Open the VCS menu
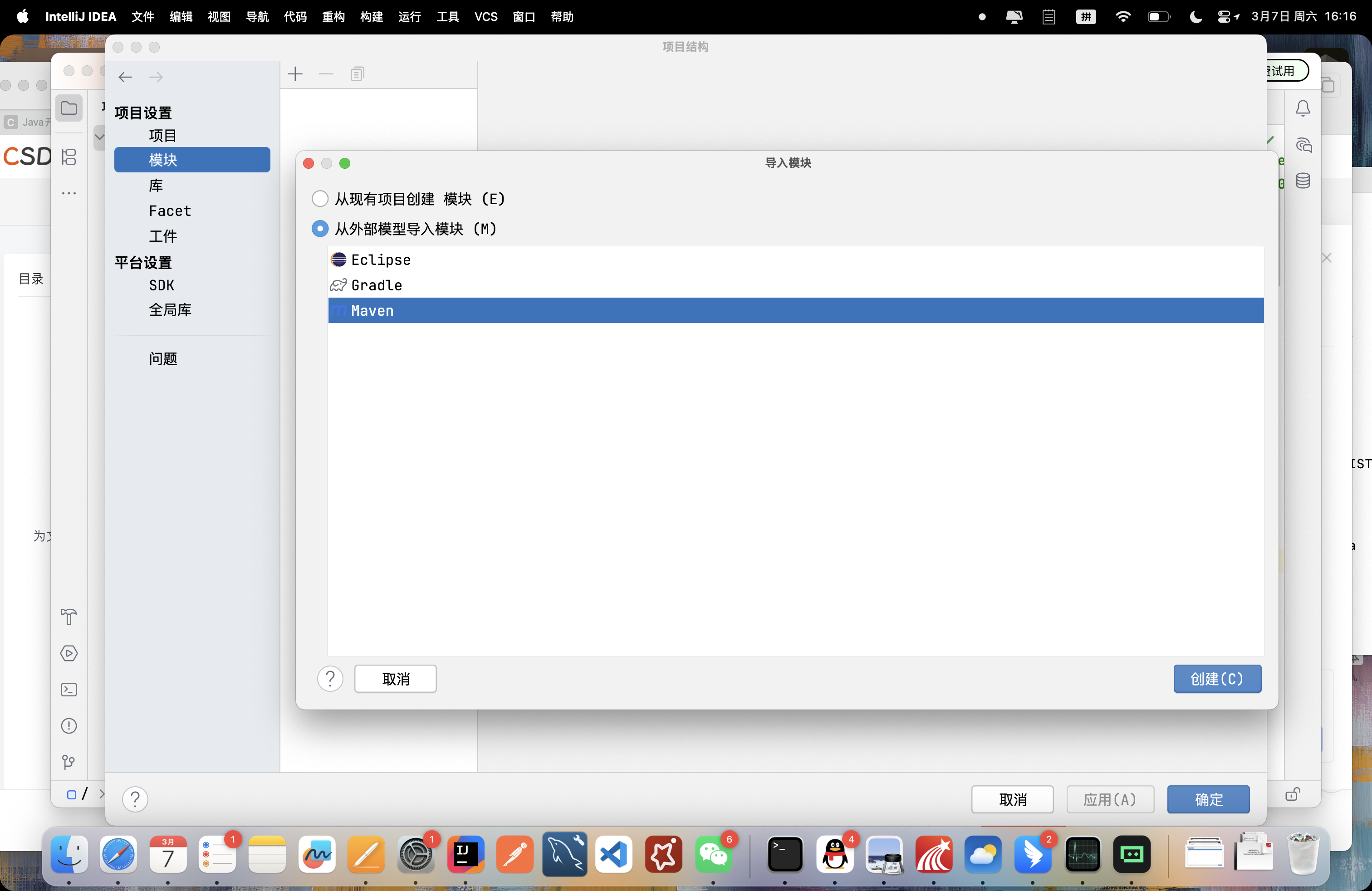 (x=485, y=17)
